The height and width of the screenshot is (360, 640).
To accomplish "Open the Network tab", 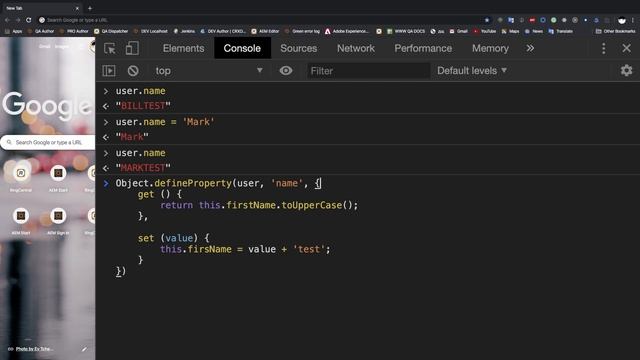I will click(356, 48).
